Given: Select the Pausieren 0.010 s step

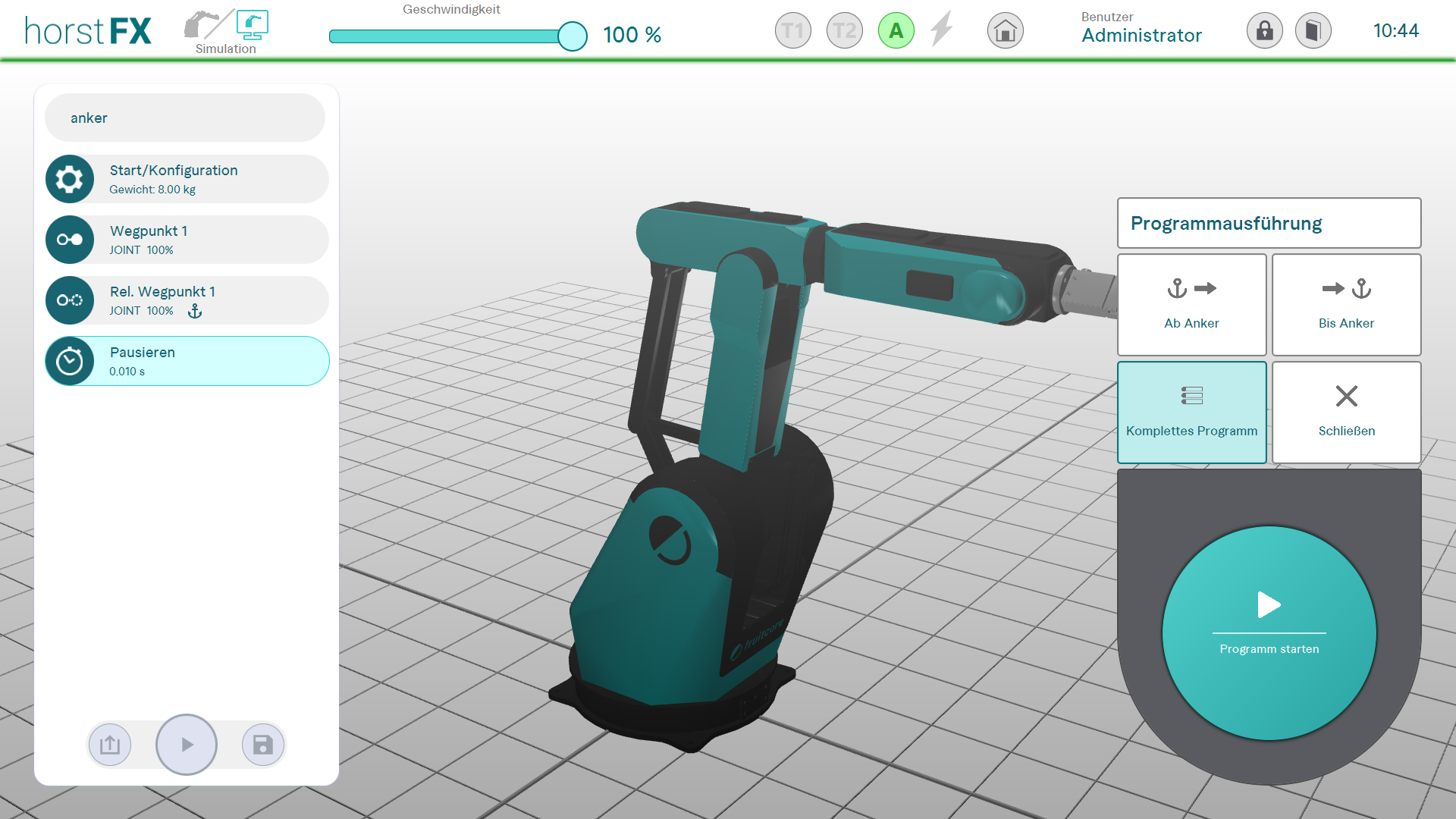Looking at the screenshot, I should pos(187,361).
